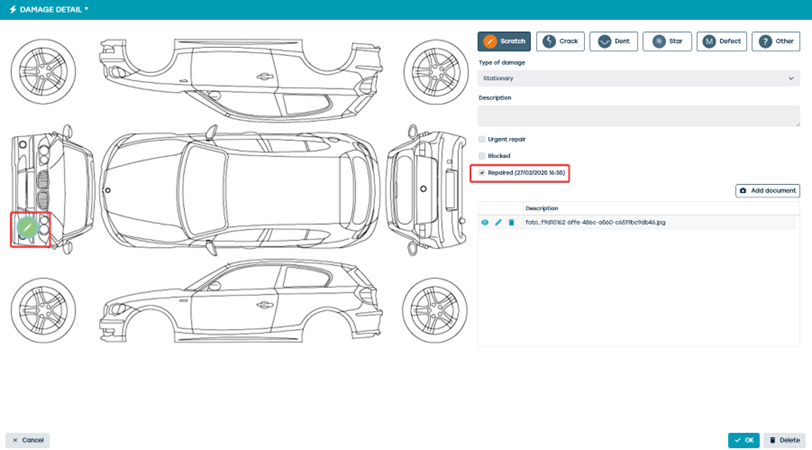812x450 pixels.
Task: Confirm with the OK button
Action: [x=744, y=440]
